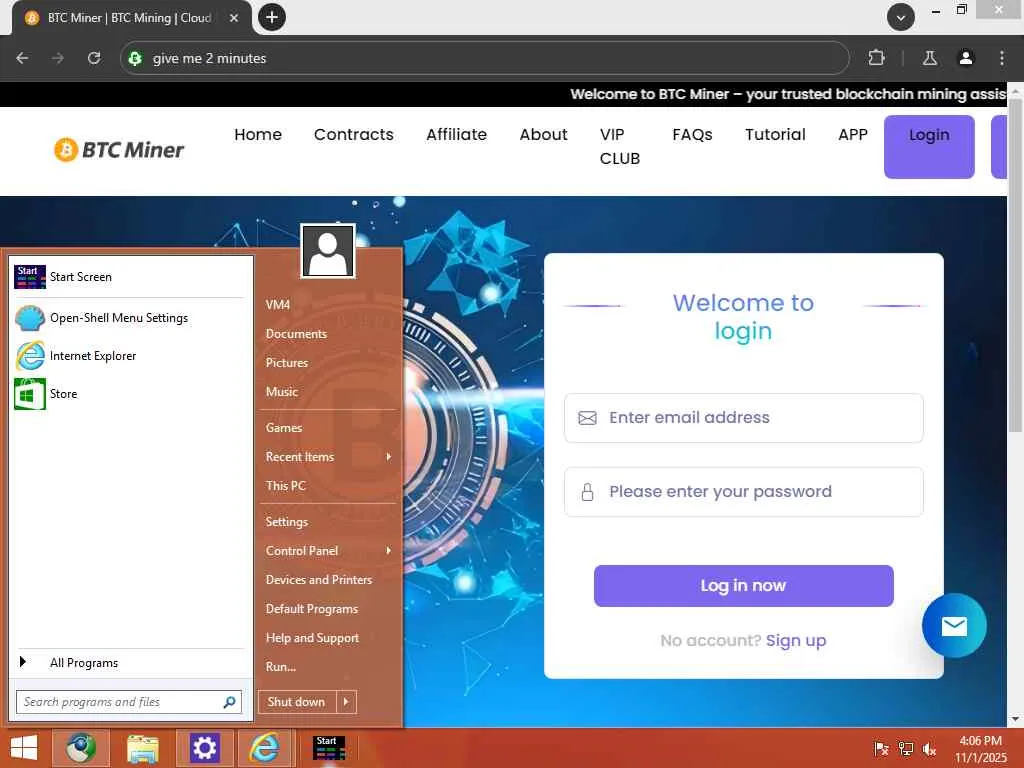Select the BTC Miner browser tab
Image resolution: width=1024 pixels, height=768 pixels.
pyautogui.click(x=131, y=18)
